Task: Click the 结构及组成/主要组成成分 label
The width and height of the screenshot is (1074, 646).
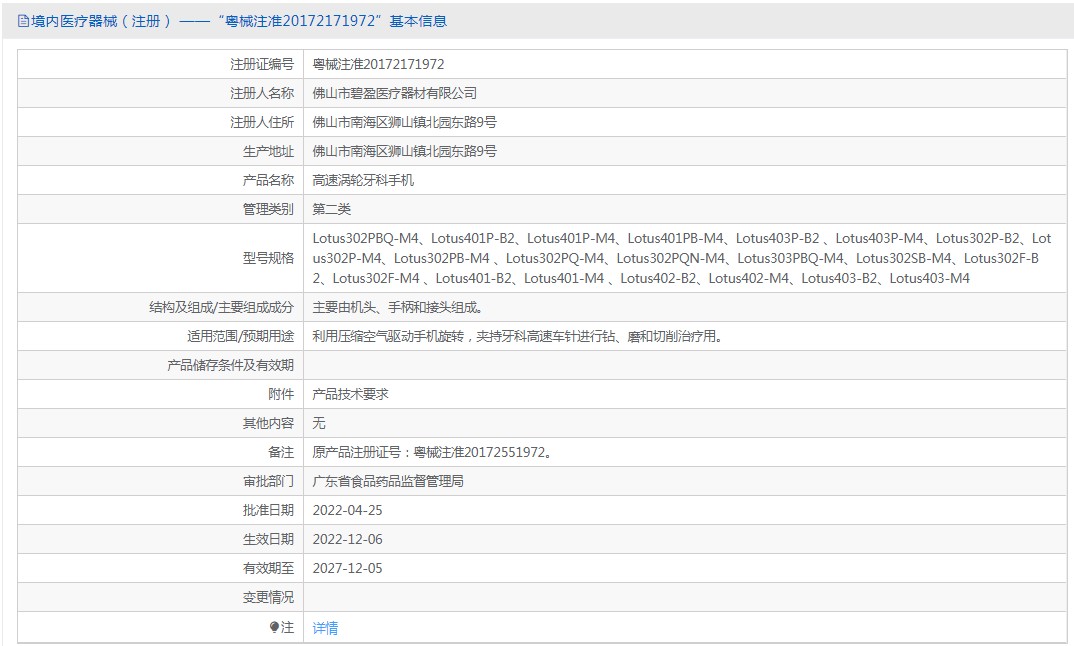Action: (221, 308)
